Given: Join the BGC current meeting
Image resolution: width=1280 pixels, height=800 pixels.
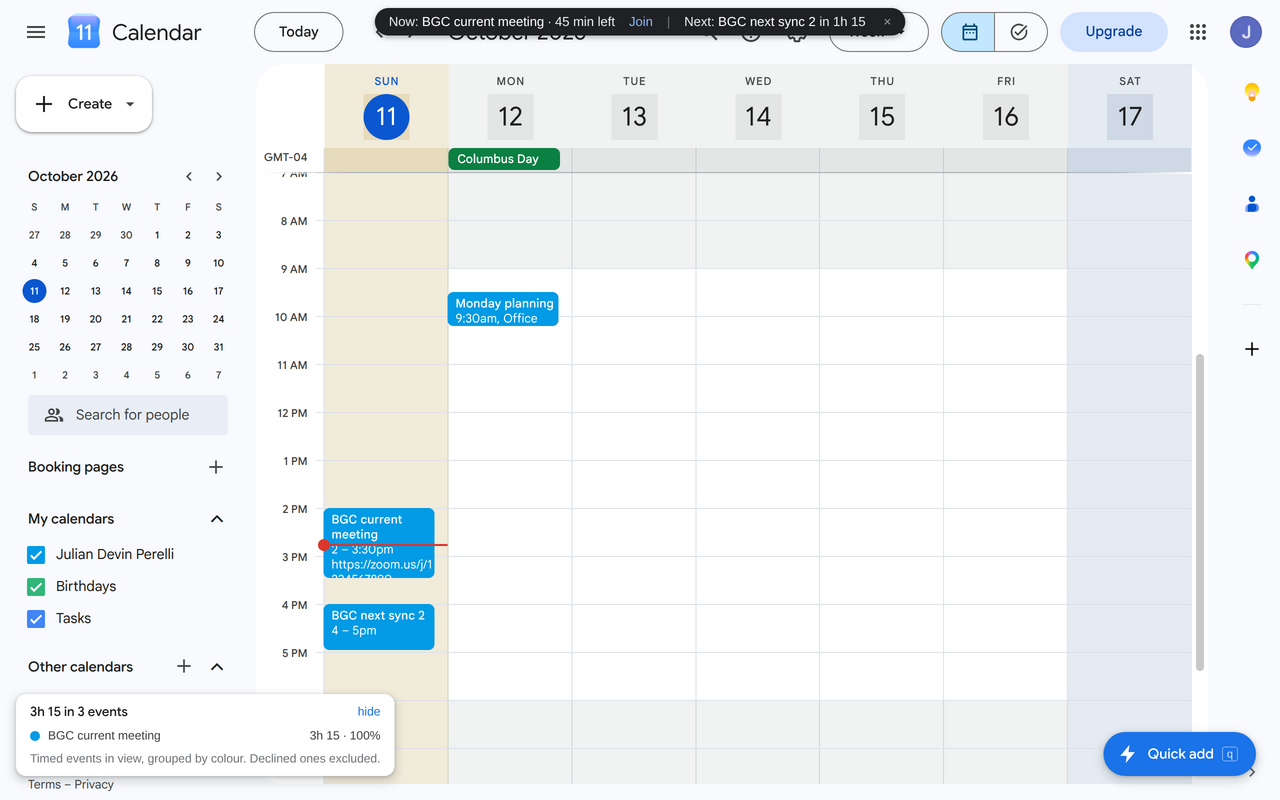Looking at the screenshot, I should click(x=641, y=22).
